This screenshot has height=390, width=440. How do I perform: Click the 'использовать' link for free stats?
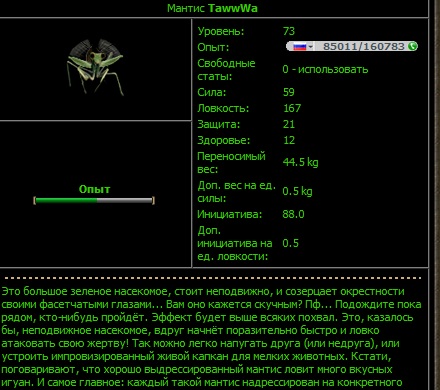tap(333, 69)
